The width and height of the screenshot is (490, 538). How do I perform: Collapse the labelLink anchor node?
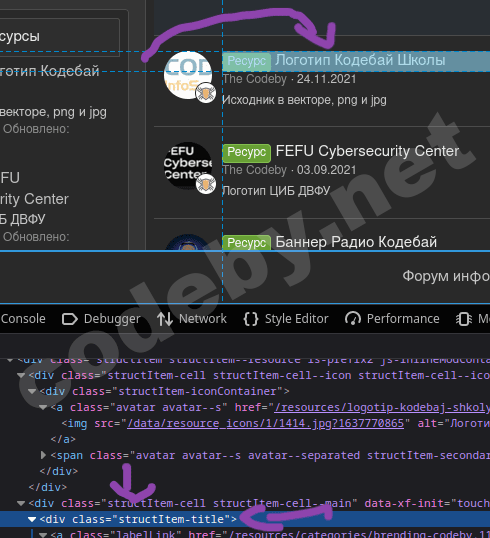click(43, 535)
